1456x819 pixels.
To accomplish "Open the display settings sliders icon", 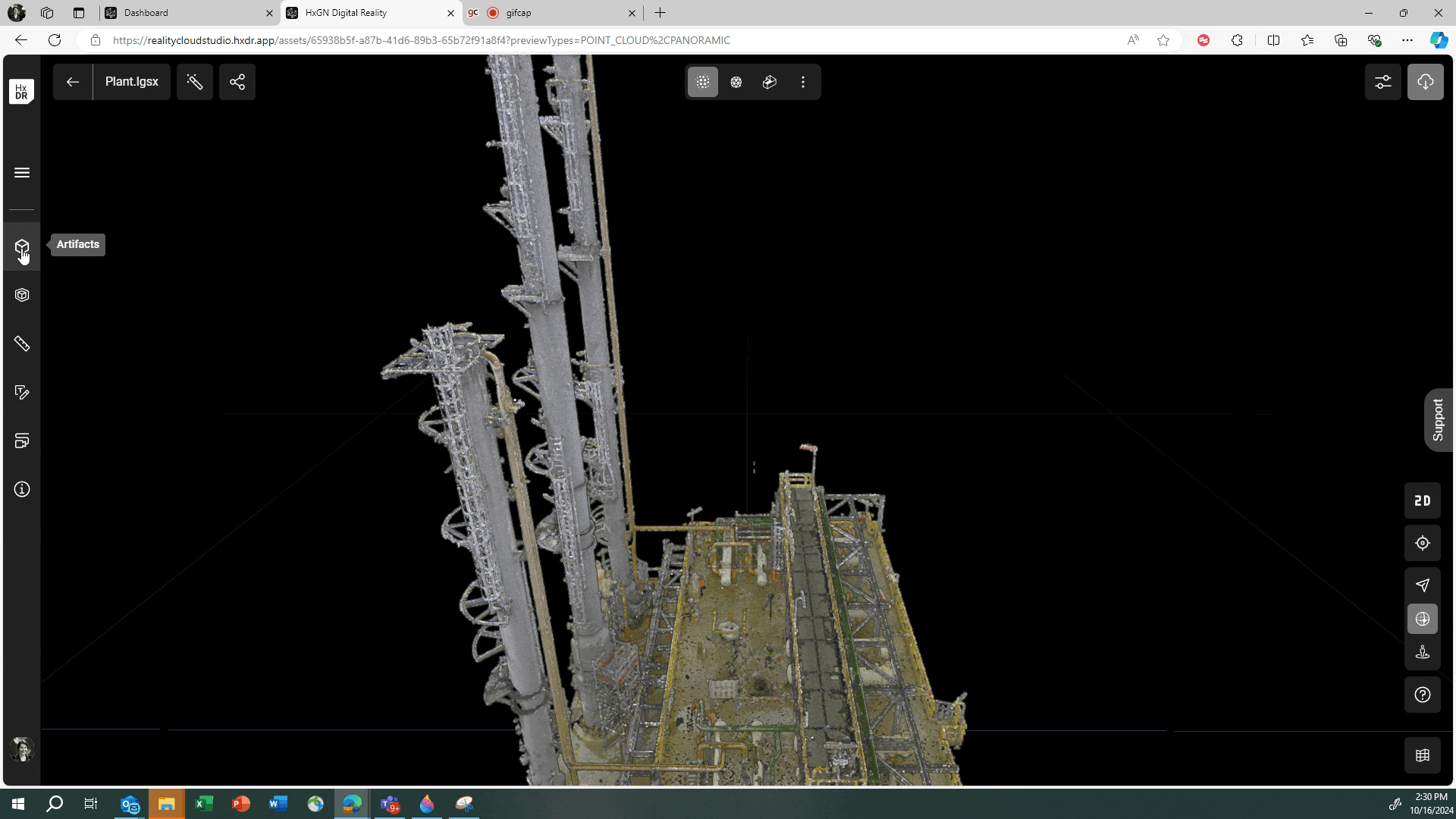I will (1383, 82).
